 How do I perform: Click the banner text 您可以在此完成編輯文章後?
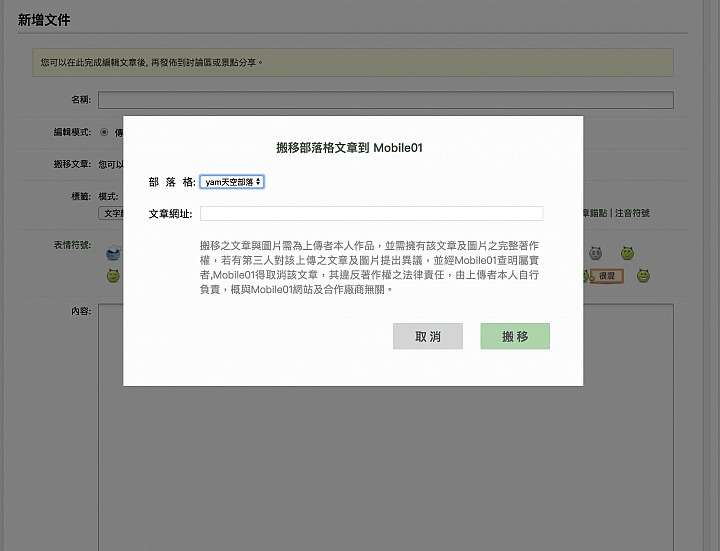pos(94,62)
